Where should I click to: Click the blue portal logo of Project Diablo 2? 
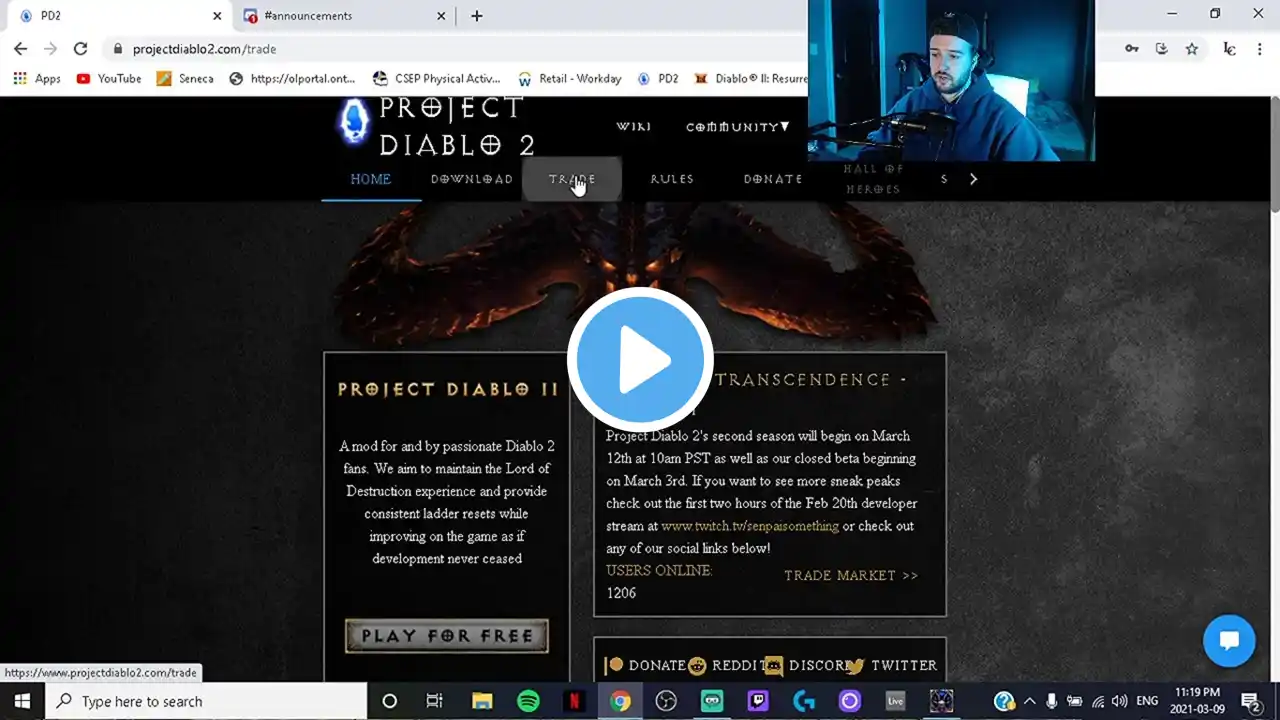pos(352,121)
